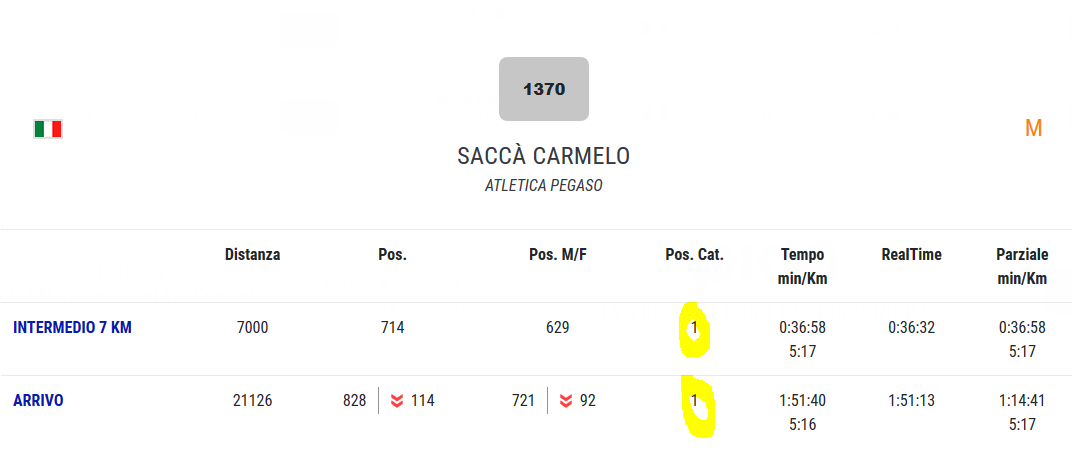1072x469 pixels.
Task: Click the overall finish position 828
Action: click(355, 401)
